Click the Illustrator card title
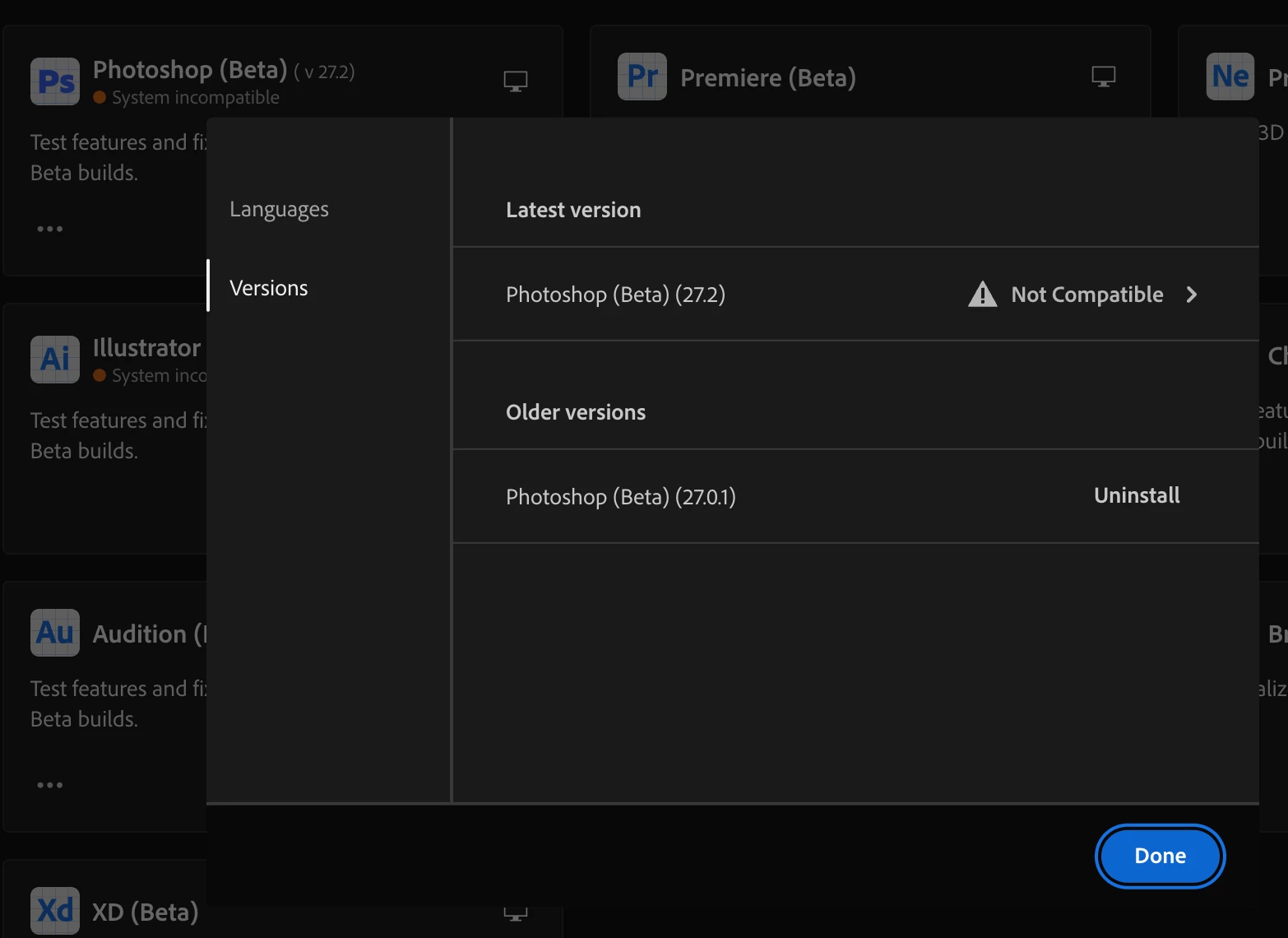 click(147, 348)
